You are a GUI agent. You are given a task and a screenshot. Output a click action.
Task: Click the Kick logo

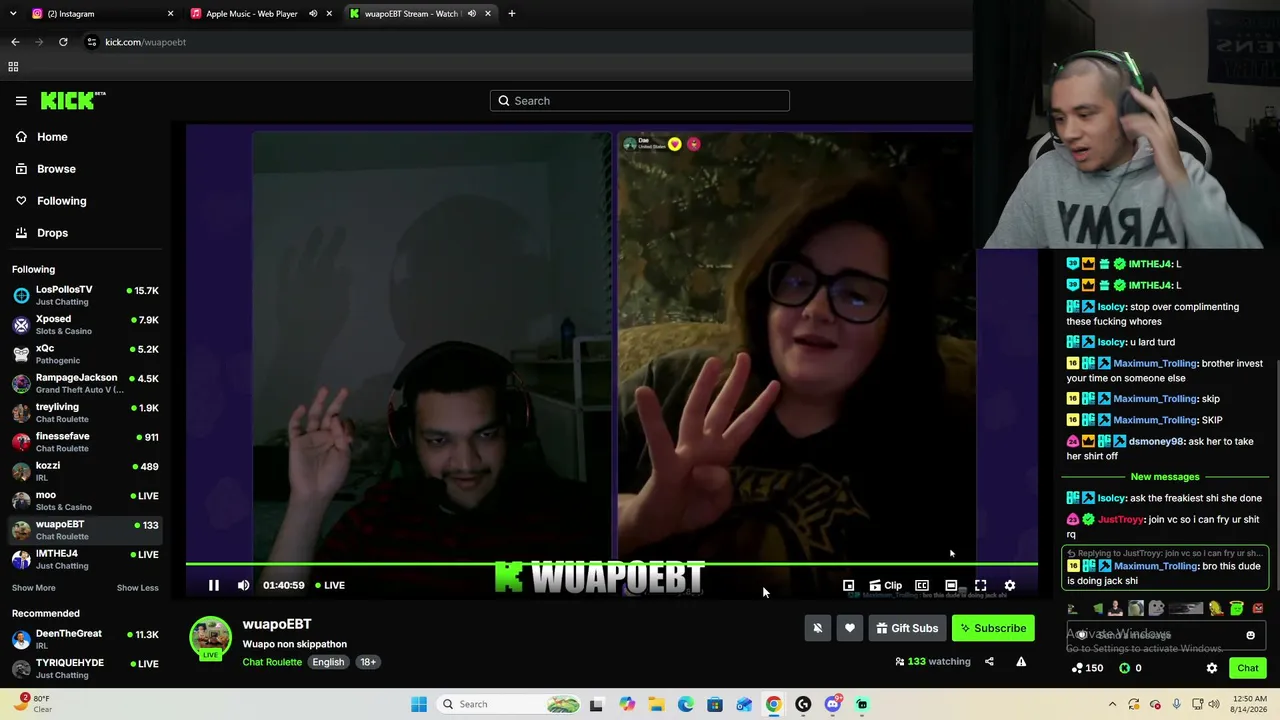(x=73, y=100)
